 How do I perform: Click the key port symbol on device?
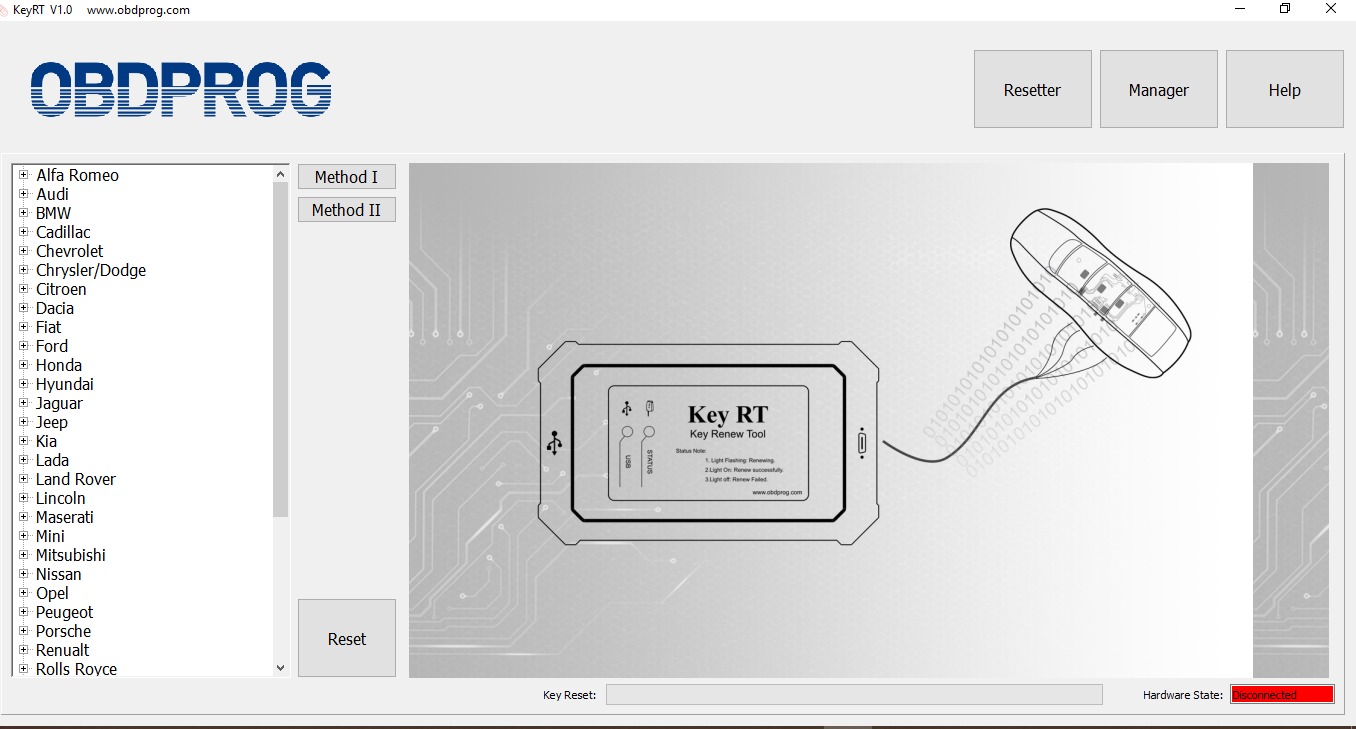point(862,443)
